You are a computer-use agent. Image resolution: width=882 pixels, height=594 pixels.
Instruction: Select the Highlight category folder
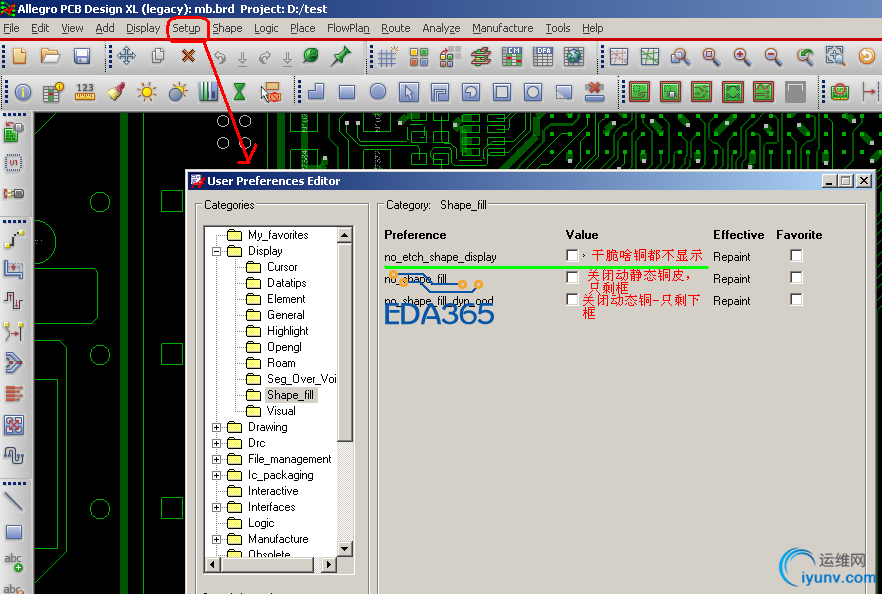click(x=287, y=331)
